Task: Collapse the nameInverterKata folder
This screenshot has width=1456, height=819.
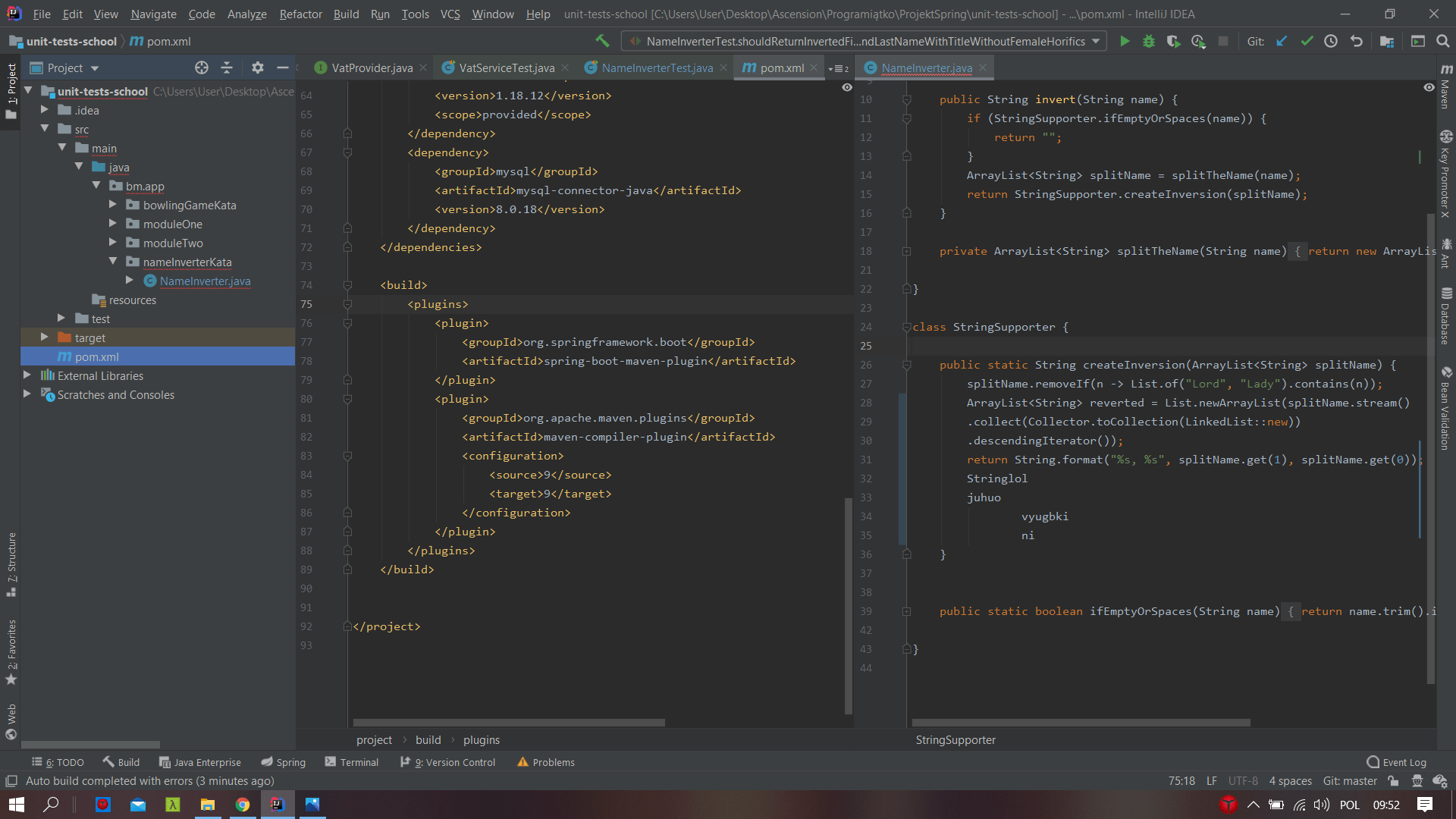Action: pyautogui.click(x=113, y=262)
